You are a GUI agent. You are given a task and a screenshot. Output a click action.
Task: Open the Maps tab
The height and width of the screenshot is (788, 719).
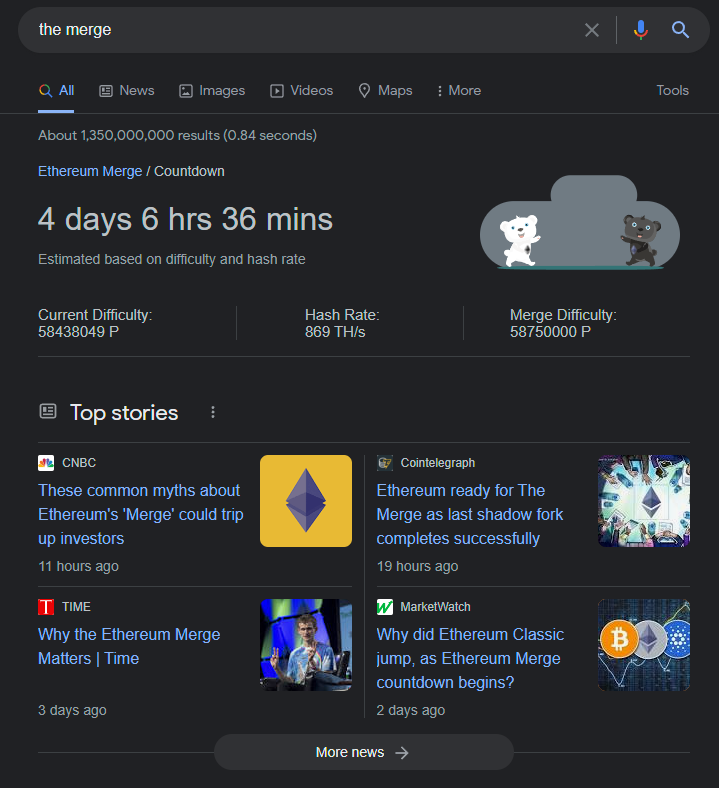(385, 91)
